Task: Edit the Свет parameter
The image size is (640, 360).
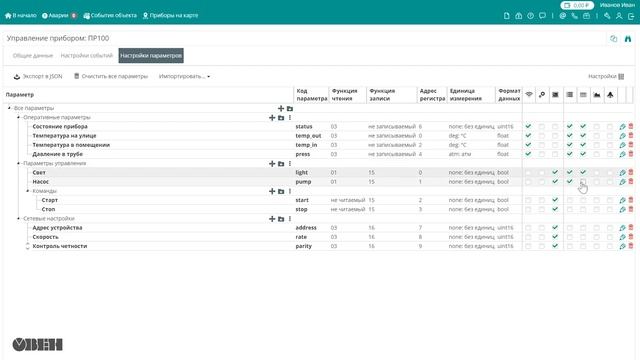Action: point(622,172)
